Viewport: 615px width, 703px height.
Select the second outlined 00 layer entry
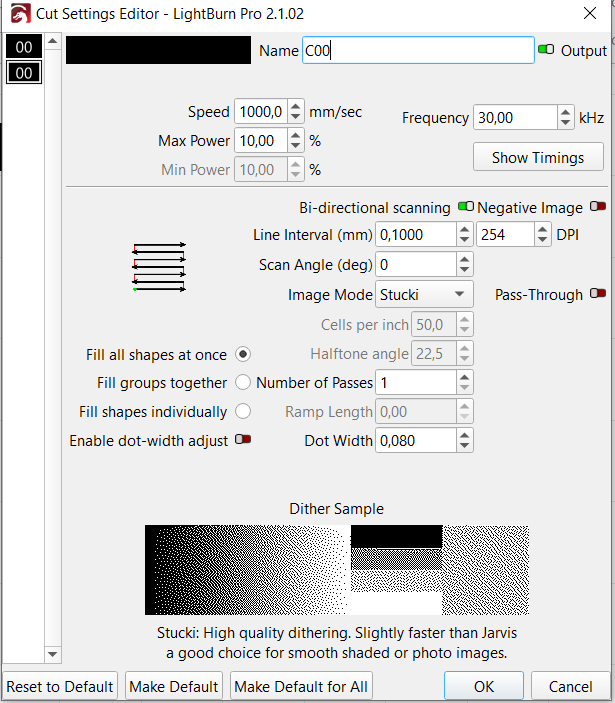(24, 73)
